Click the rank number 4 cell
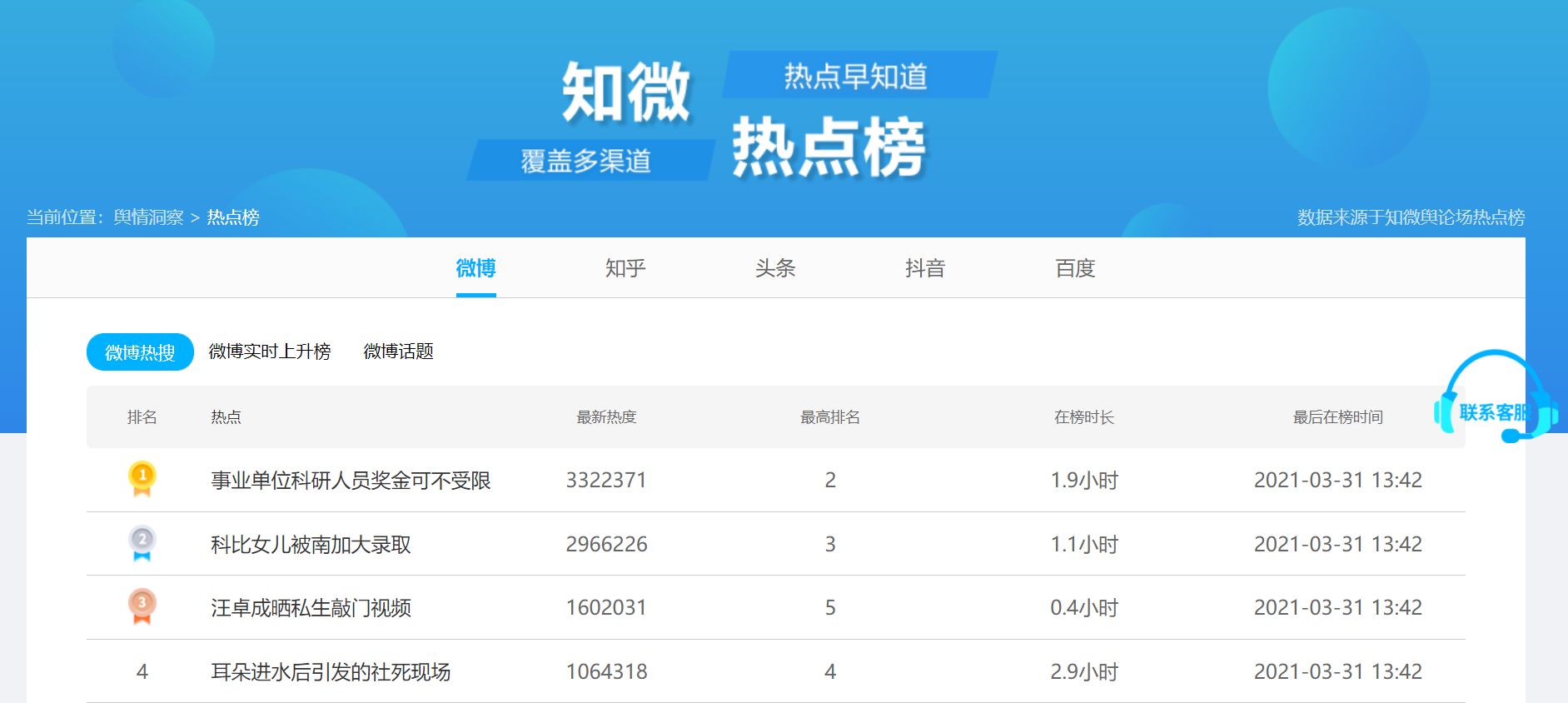This screenshot has height=703, width=1568. coord(142,672)
